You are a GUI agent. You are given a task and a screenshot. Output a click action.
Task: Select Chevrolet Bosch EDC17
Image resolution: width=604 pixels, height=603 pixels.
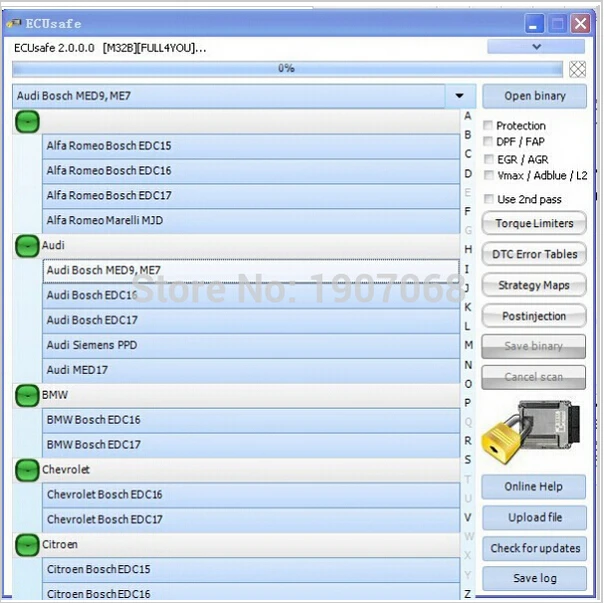pos(251,520)
